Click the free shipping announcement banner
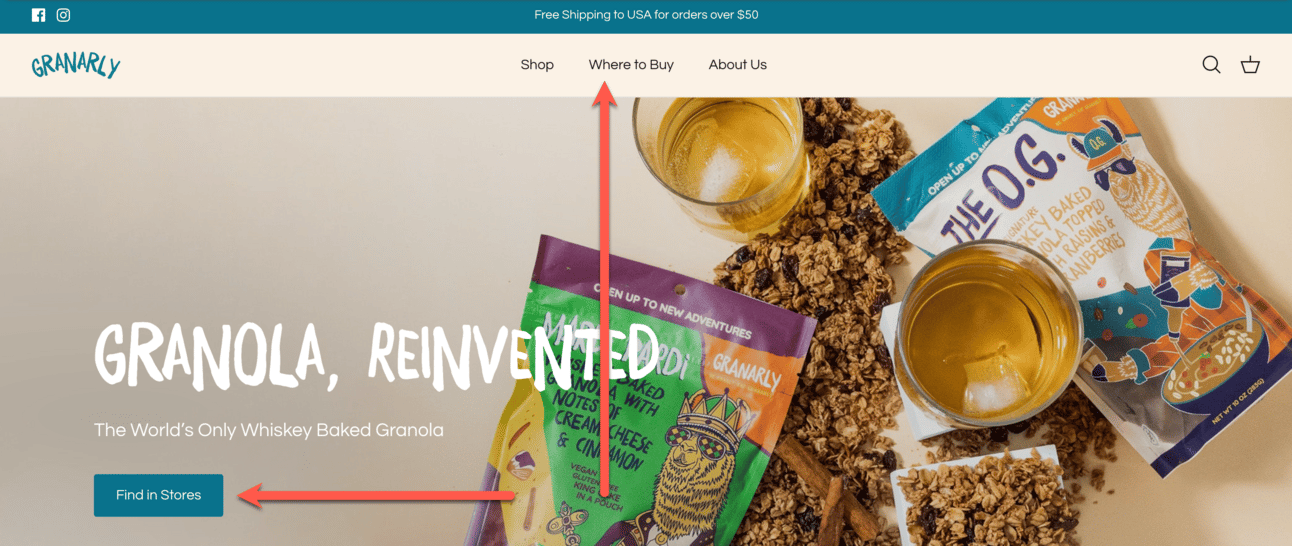 point(646,15)
